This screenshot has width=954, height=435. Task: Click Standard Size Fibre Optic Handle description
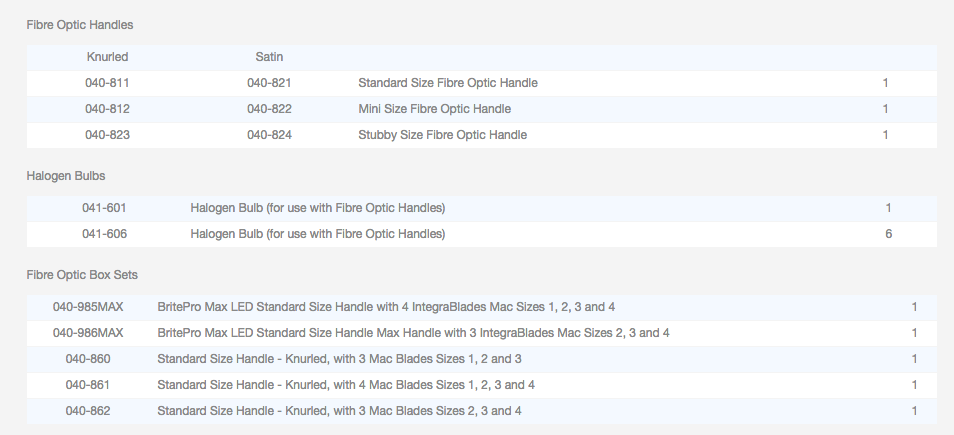(447, 83)
